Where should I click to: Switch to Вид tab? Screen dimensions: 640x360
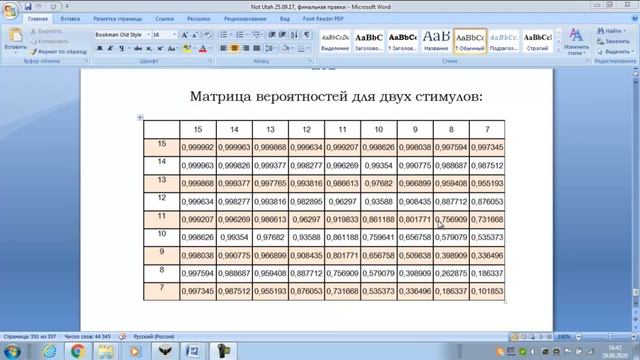tap(284, 19)
